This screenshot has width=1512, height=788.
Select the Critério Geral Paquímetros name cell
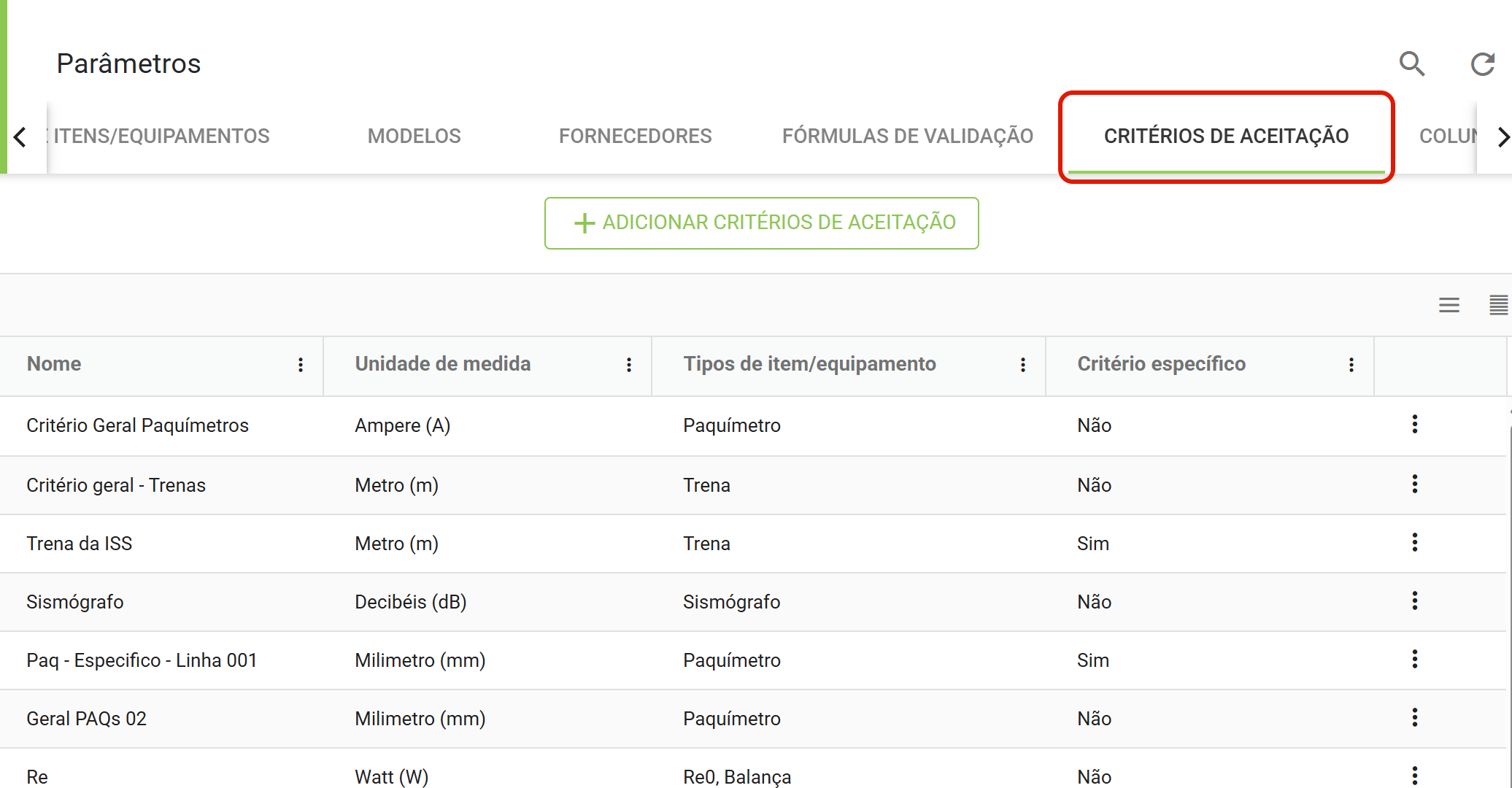[x=137, y=425]
